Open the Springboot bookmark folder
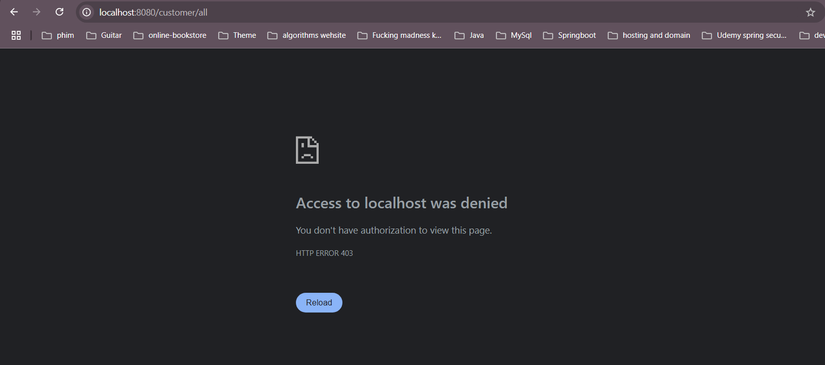This screenshot has width=825, height=365. (x=570, y=35)
